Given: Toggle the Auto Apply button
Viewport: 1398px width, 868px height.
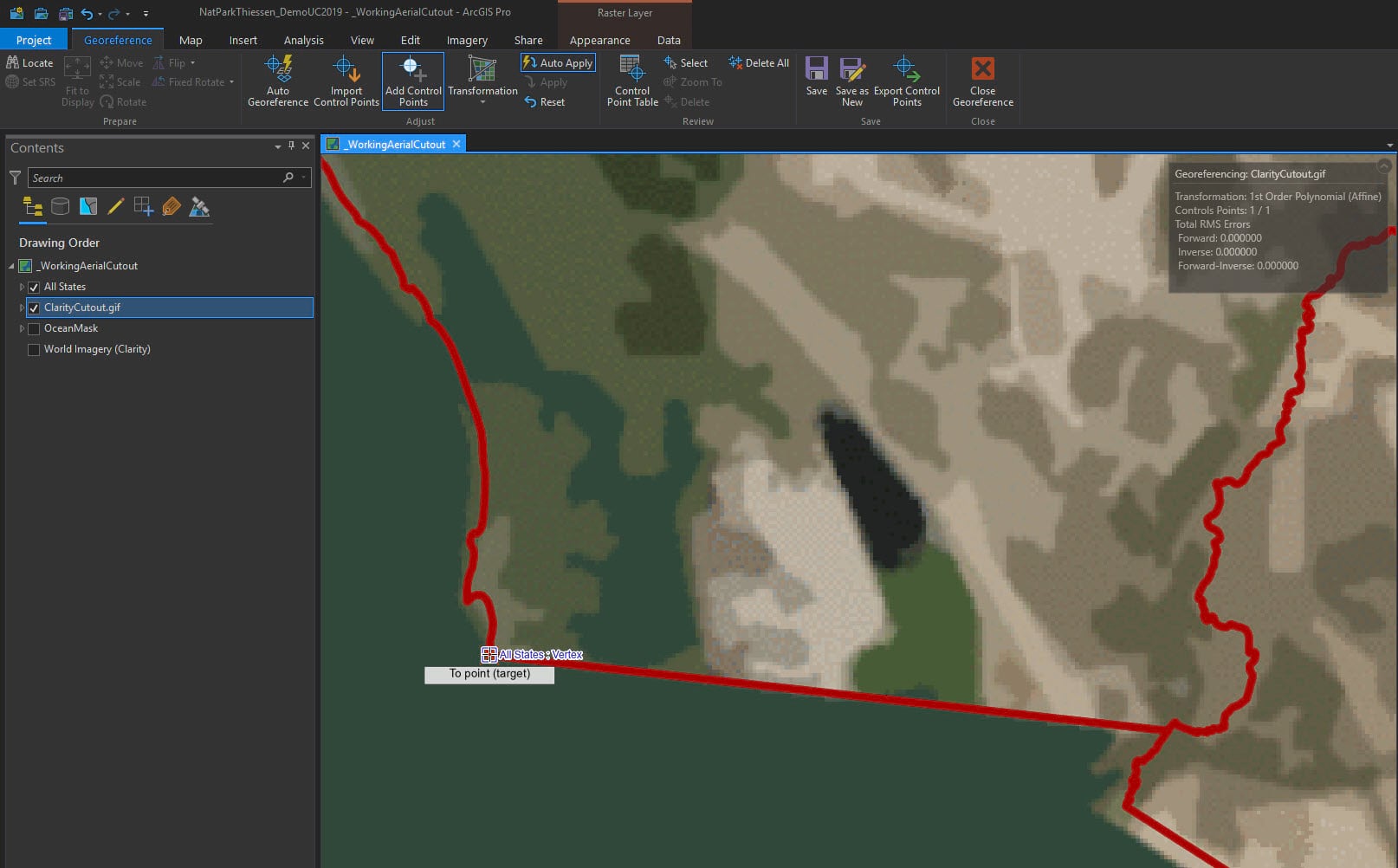Looking at the screenshot, I should [x=557, y=62].
